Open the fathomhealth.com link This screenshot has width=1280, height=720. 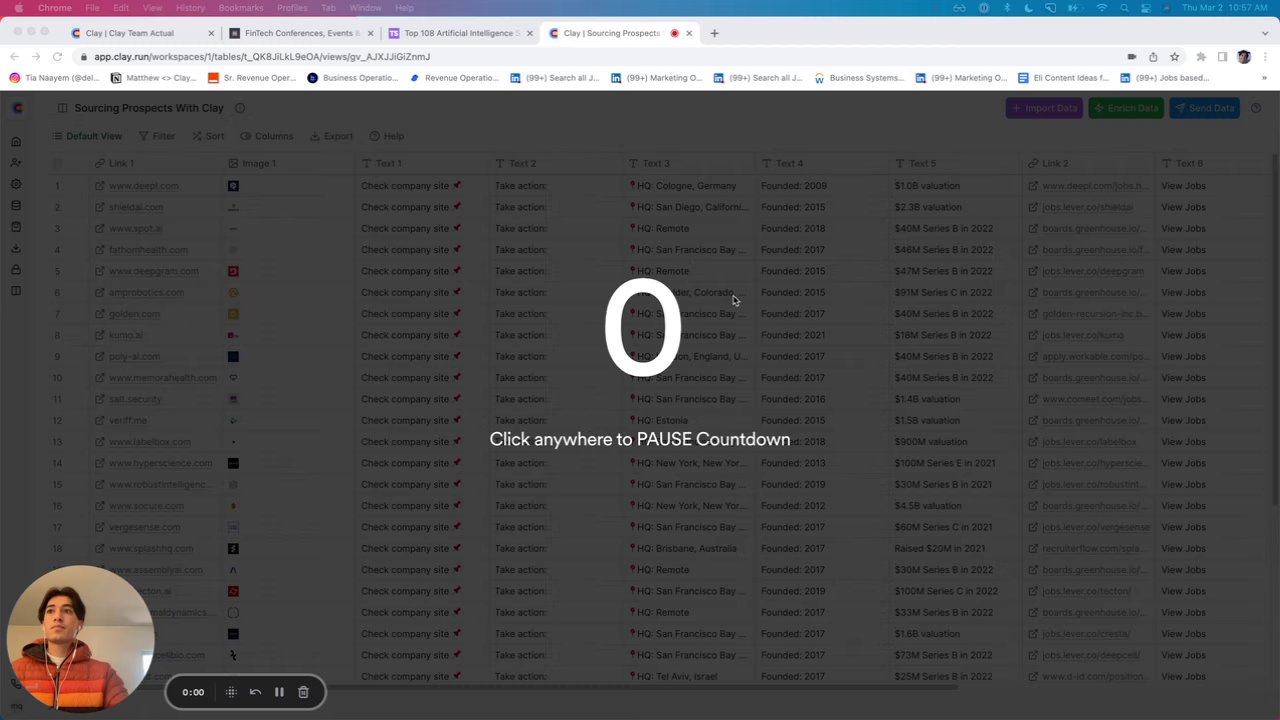pos(148,250)
